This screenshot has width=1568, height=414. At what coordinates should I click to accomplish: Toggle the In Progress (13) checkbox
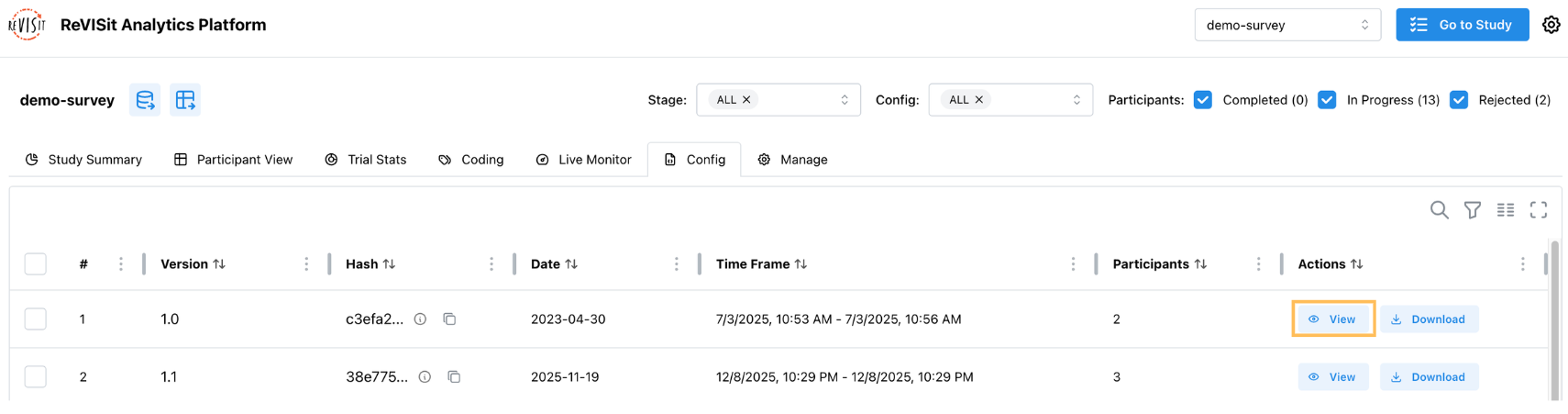[x=1327, y=100]
